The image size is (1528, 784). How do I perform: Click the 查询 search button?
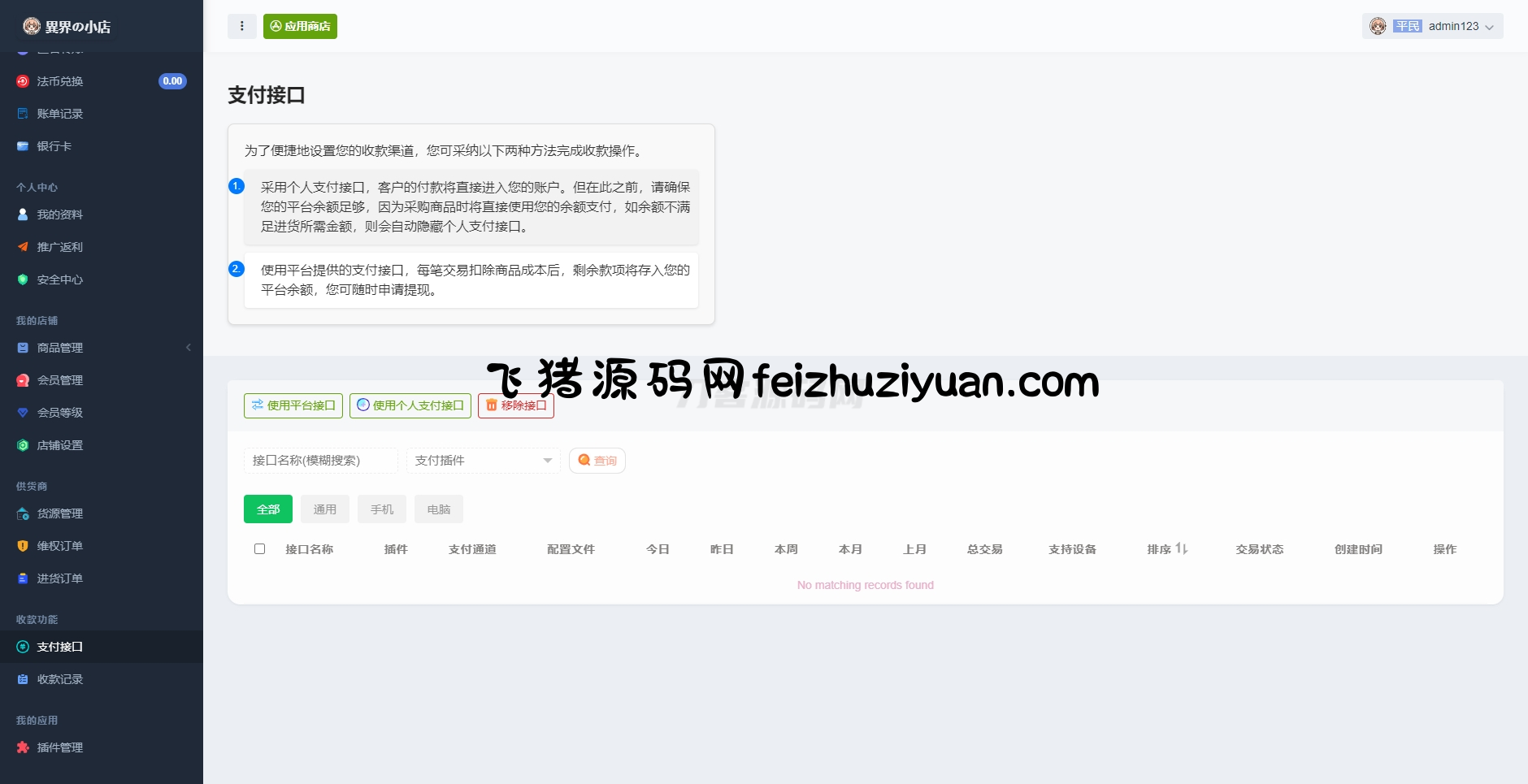tap(597, 461)
